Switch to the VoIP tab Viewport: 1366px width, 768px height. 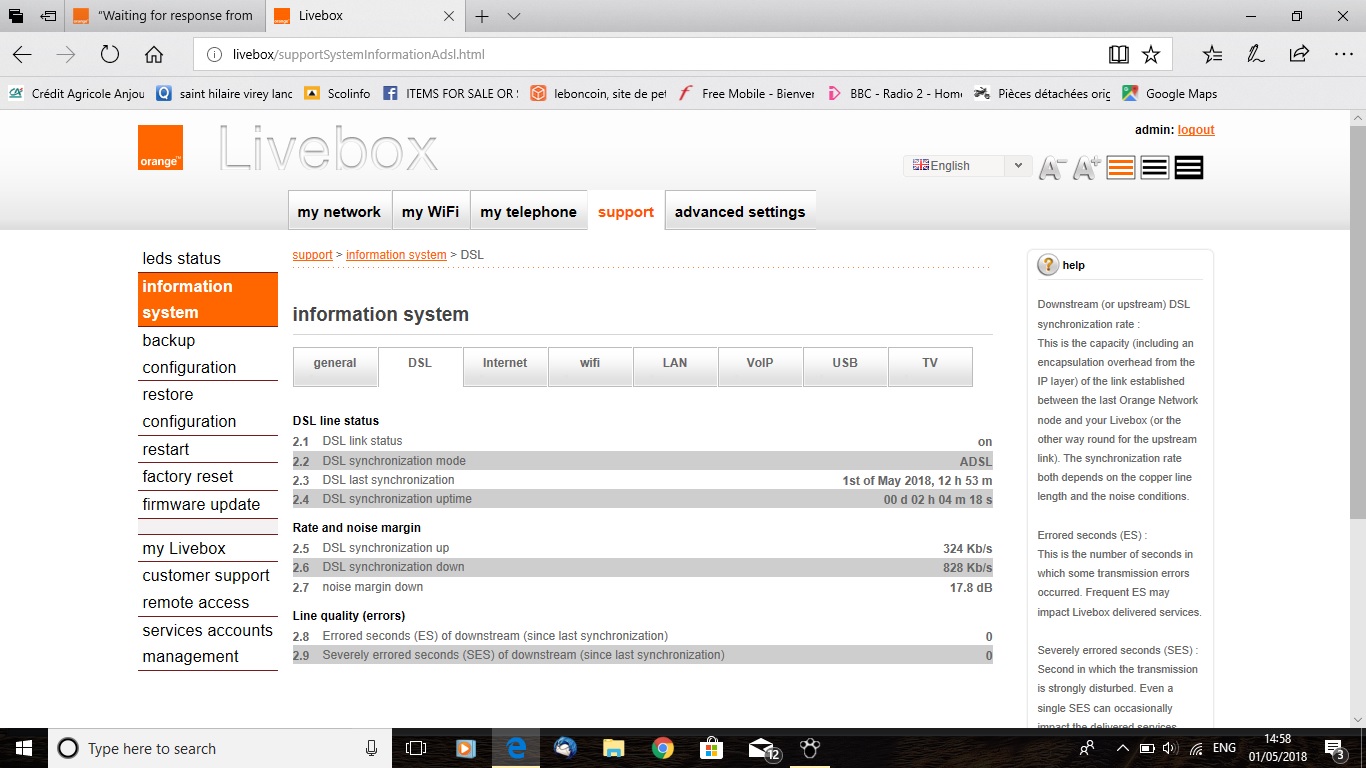coord(760,366)
